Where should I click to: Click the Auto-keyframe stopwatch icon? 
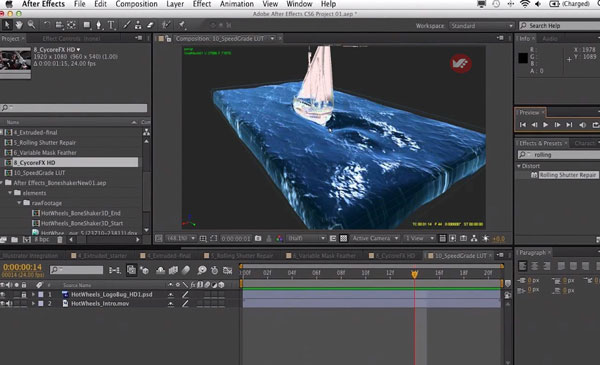coord(215,270)
